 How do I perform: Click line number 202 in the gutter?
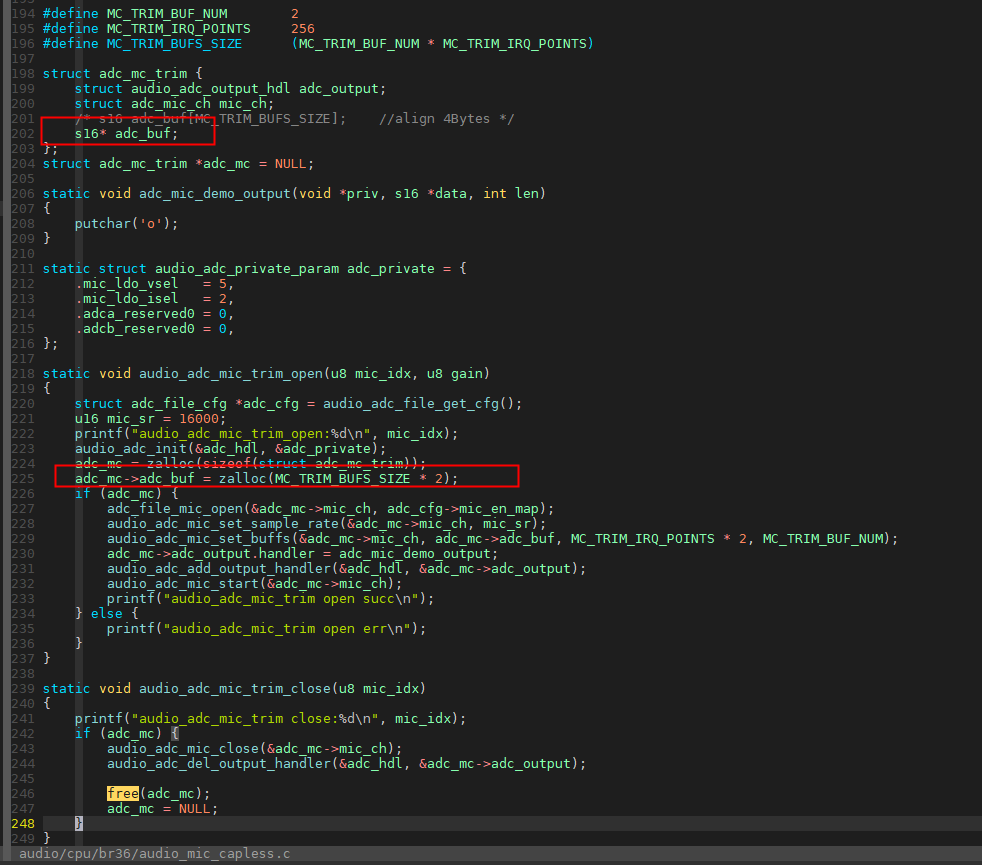coord(23,134)
